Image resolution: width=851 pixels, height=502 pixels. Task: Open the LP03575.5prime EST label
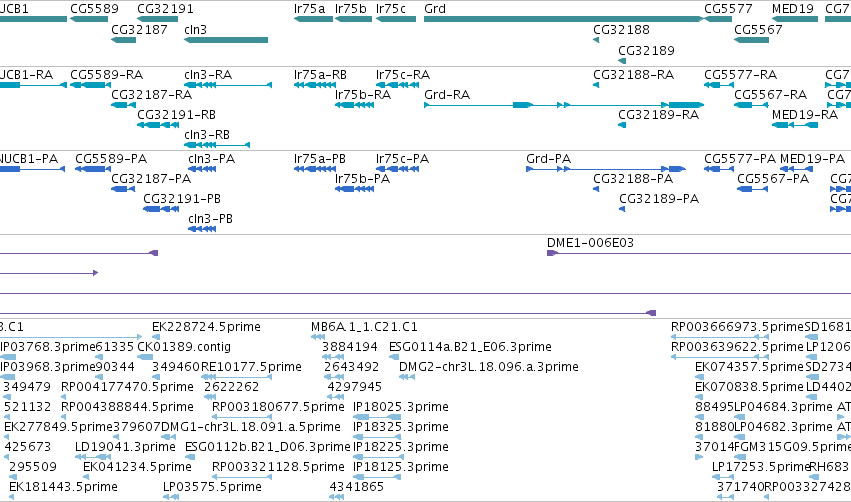coord(212,487)
